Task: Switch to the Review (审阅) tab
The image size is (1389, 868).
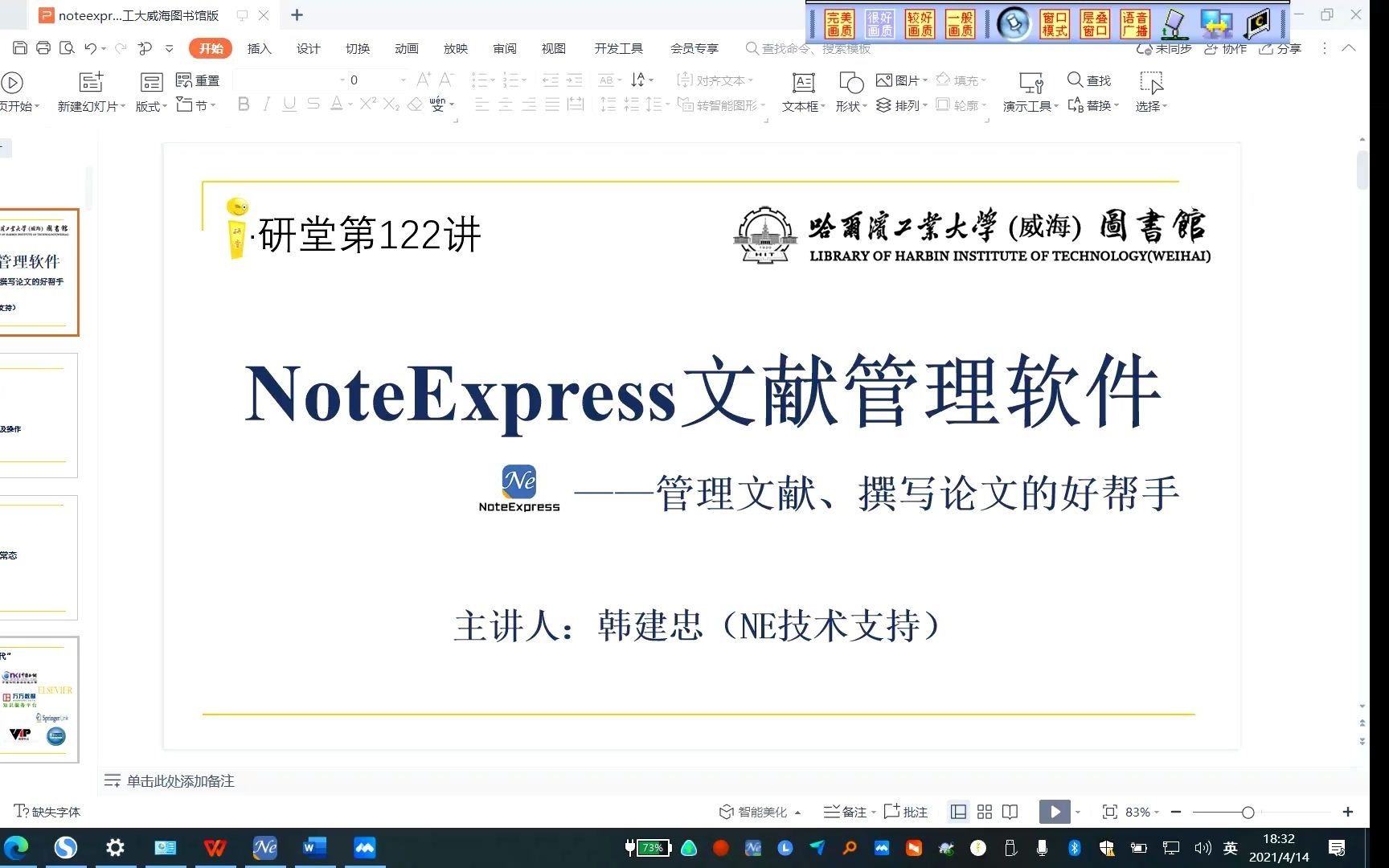Action: point(505,48)
